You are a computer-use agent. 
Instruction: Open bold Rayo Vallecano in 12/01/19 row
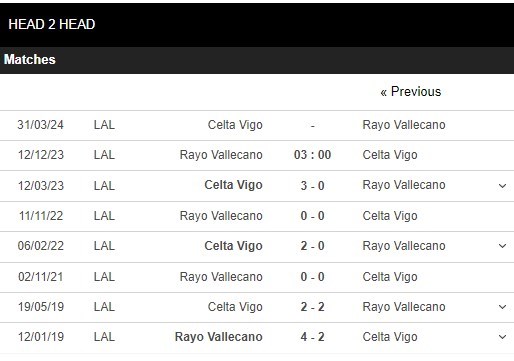pyautogui.click(x=219, y=337)
